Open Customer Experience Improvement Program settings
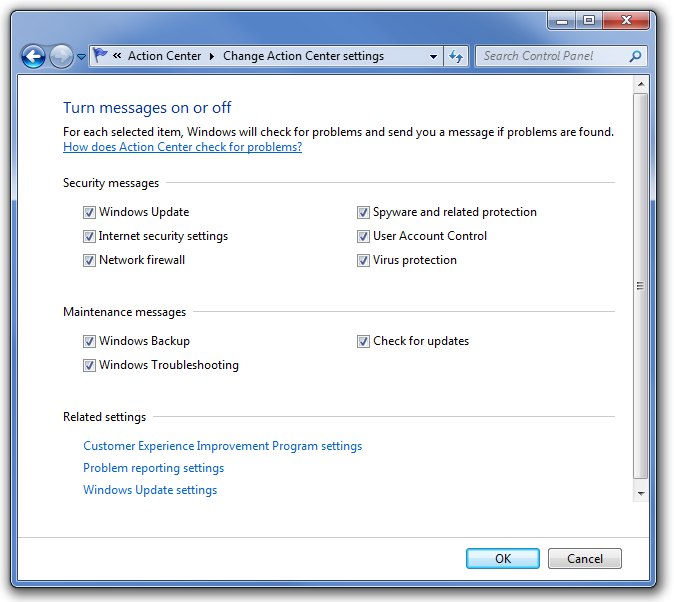This screenshot has height=602, width=674. pos(223,446)
